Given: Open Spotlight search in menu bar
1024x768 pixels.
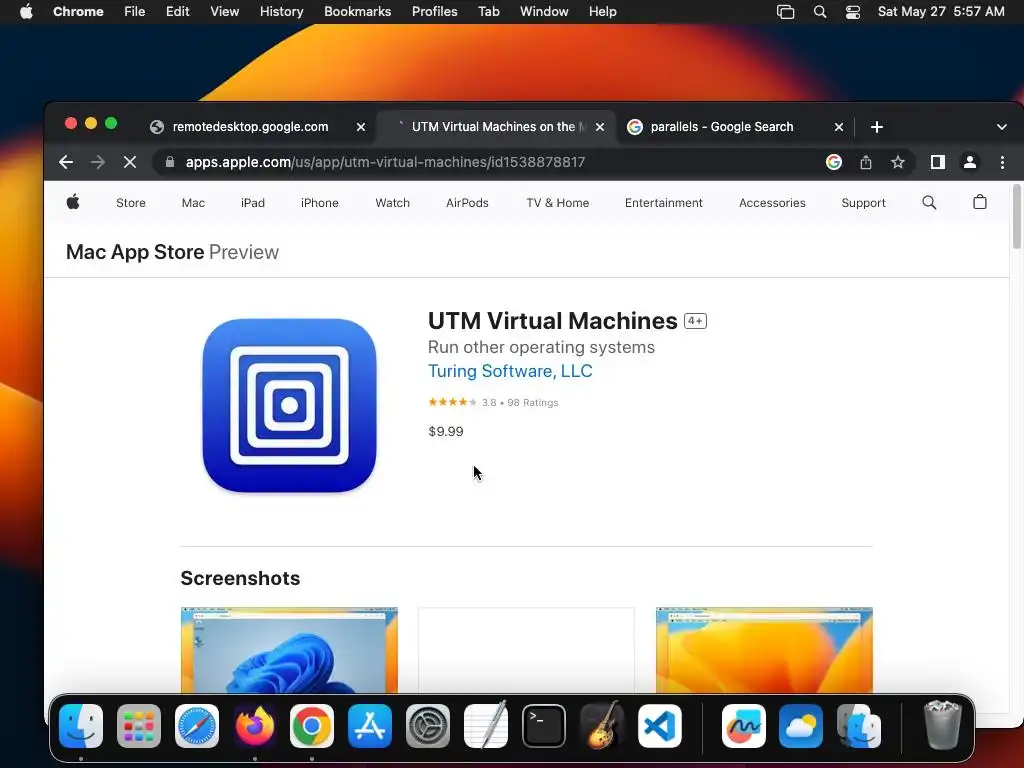Looking at the screenshot, I should click(x=820, y=12).
